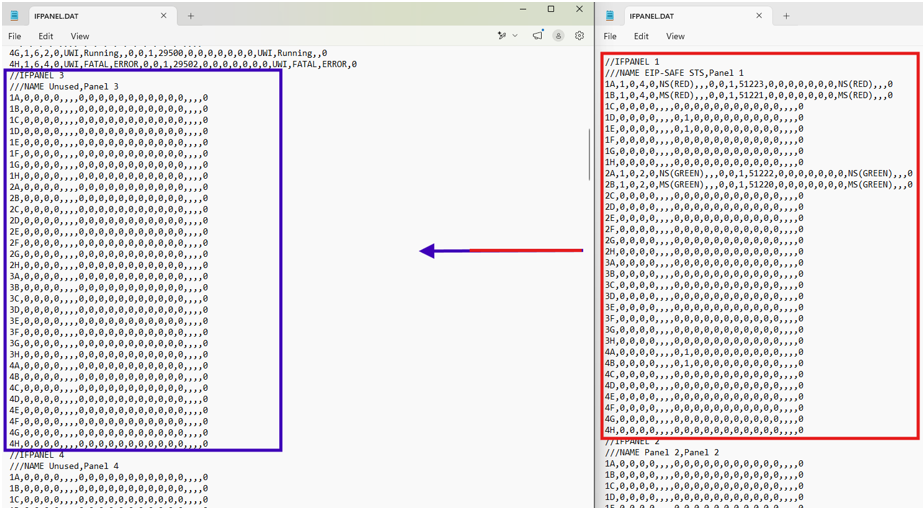This screenshot has width=923, height=508.
Task: Close the IFPANEL.DAT tab in left window
Action: click(x=164, y=16)
